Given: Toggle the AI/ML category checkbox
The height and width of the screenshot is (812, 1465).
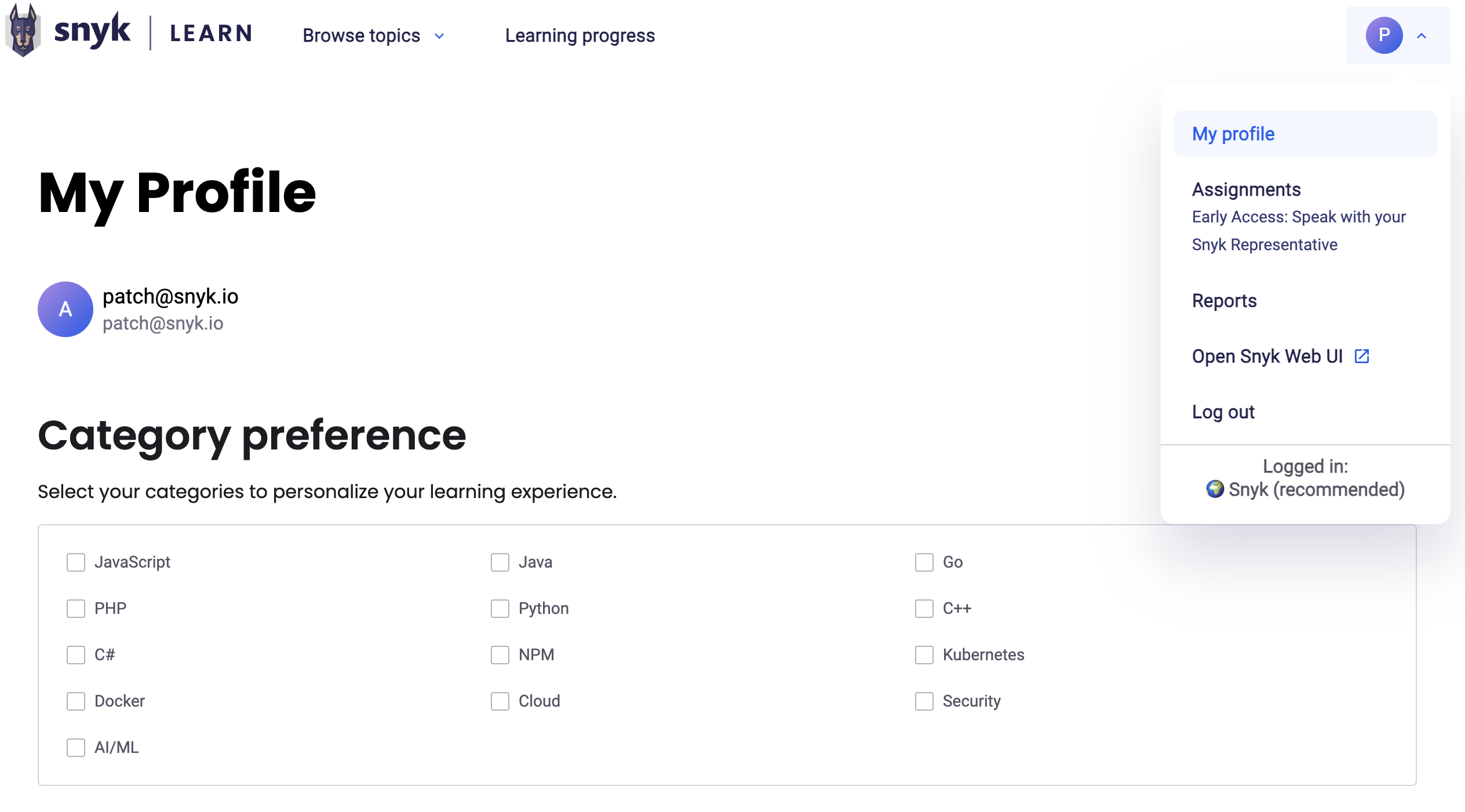Looking at the screenshot, I should [x=76, y=748].
